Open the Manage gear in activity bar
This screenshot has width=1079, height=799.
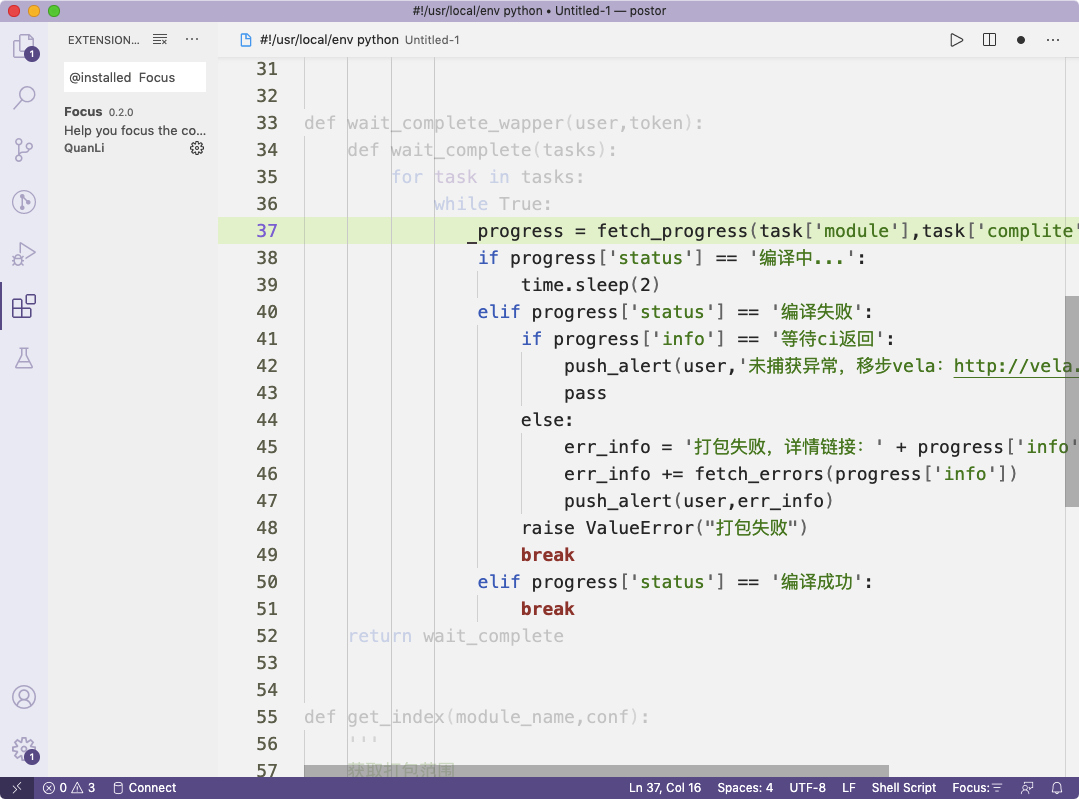(x=24, y=749)
